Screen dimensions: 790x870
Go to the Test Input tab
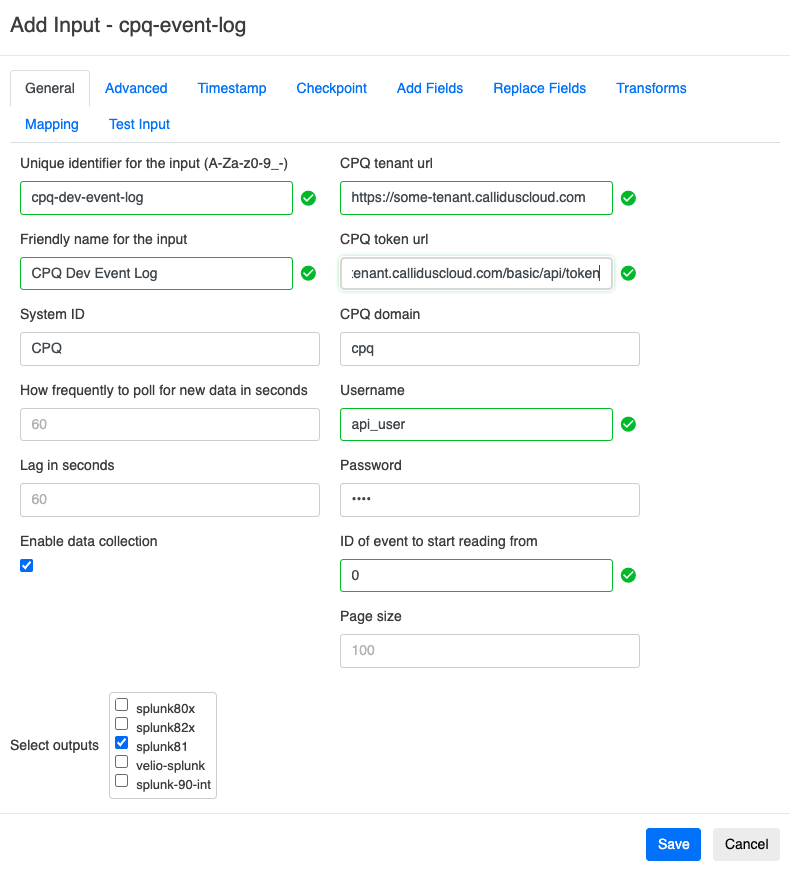tap(139, 124)
